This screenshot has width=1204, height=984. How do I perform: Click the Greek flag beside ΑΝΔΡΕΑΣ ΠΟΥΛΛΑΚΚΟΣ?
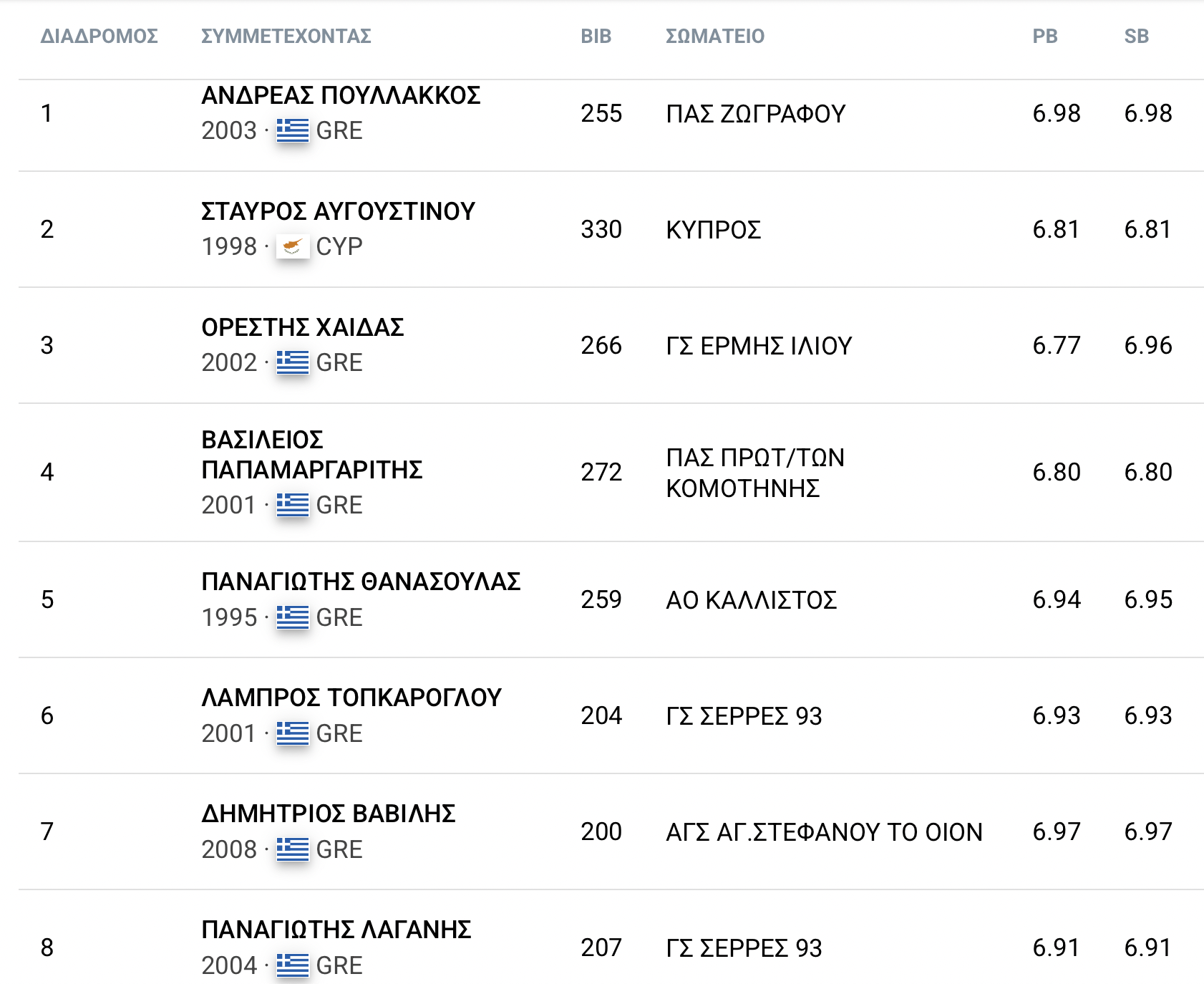[292, 130]
